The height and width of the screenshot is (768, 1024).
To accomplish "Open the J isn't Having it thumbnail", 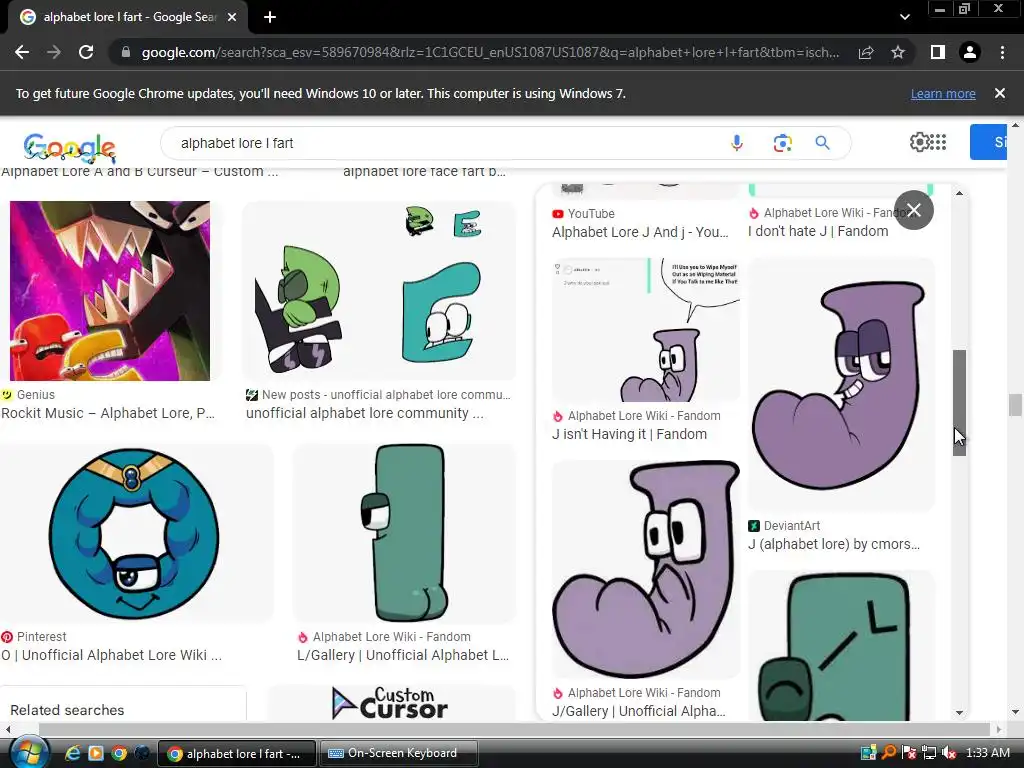I will coord(646,330).
